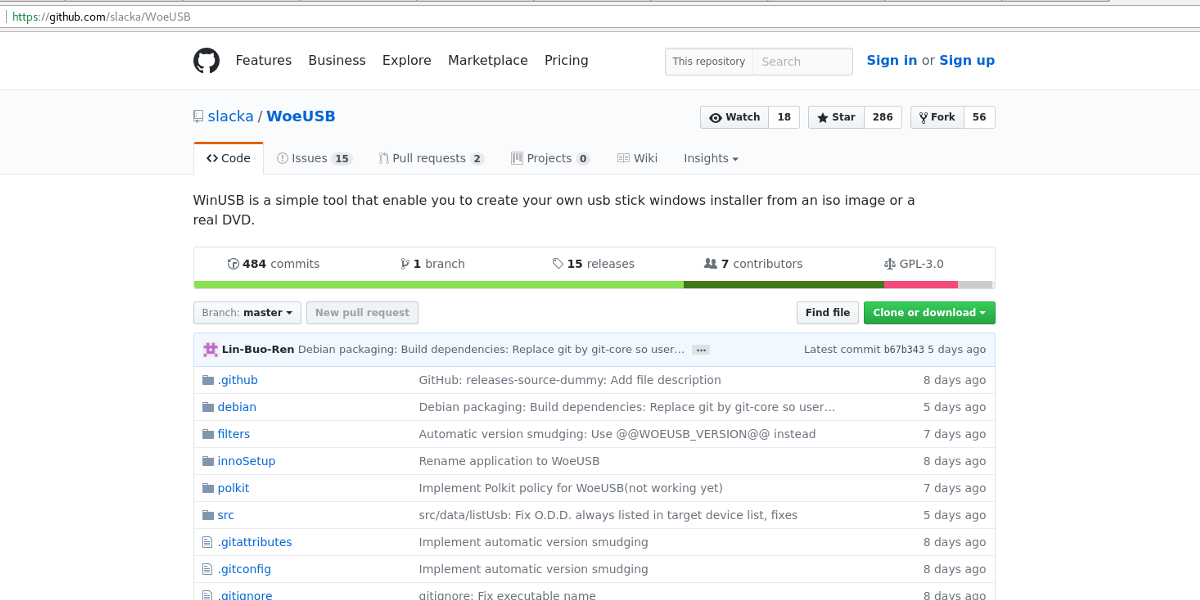
Task: Open the 15 releases link
Action: [593, 264]
